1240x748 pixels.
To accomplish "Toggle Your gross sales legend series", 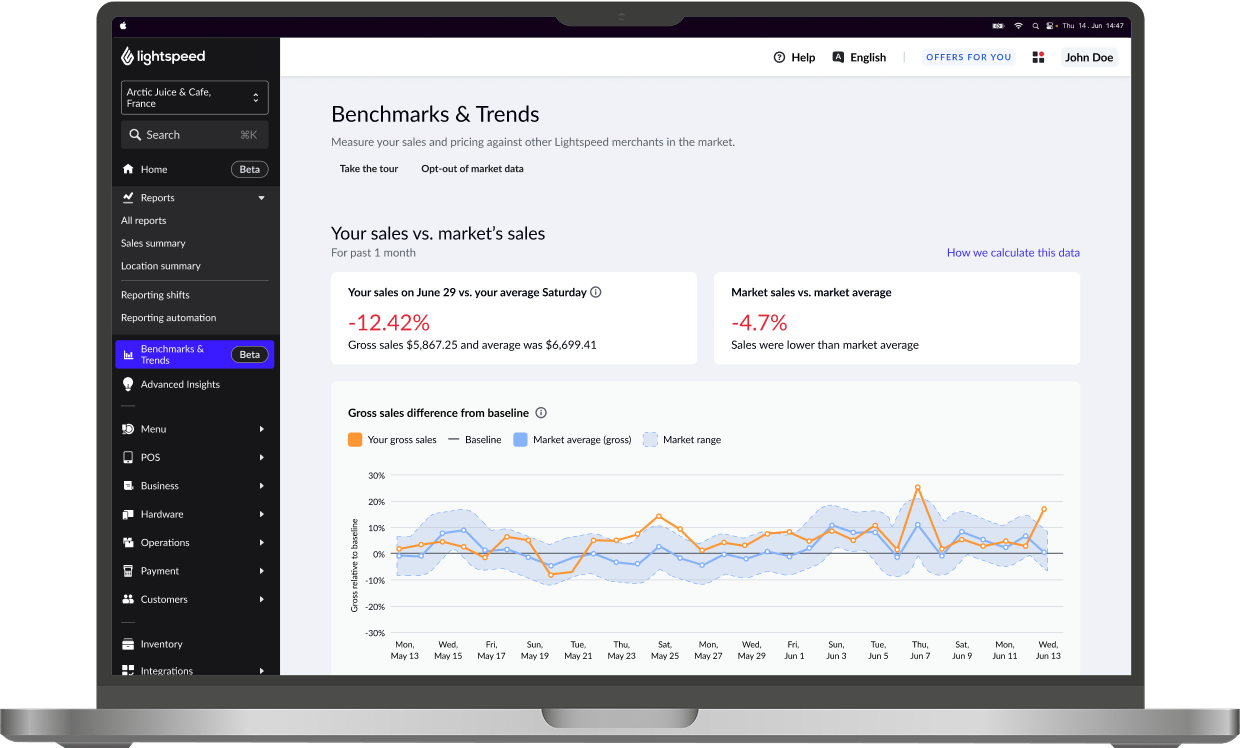I will point(355,439).
